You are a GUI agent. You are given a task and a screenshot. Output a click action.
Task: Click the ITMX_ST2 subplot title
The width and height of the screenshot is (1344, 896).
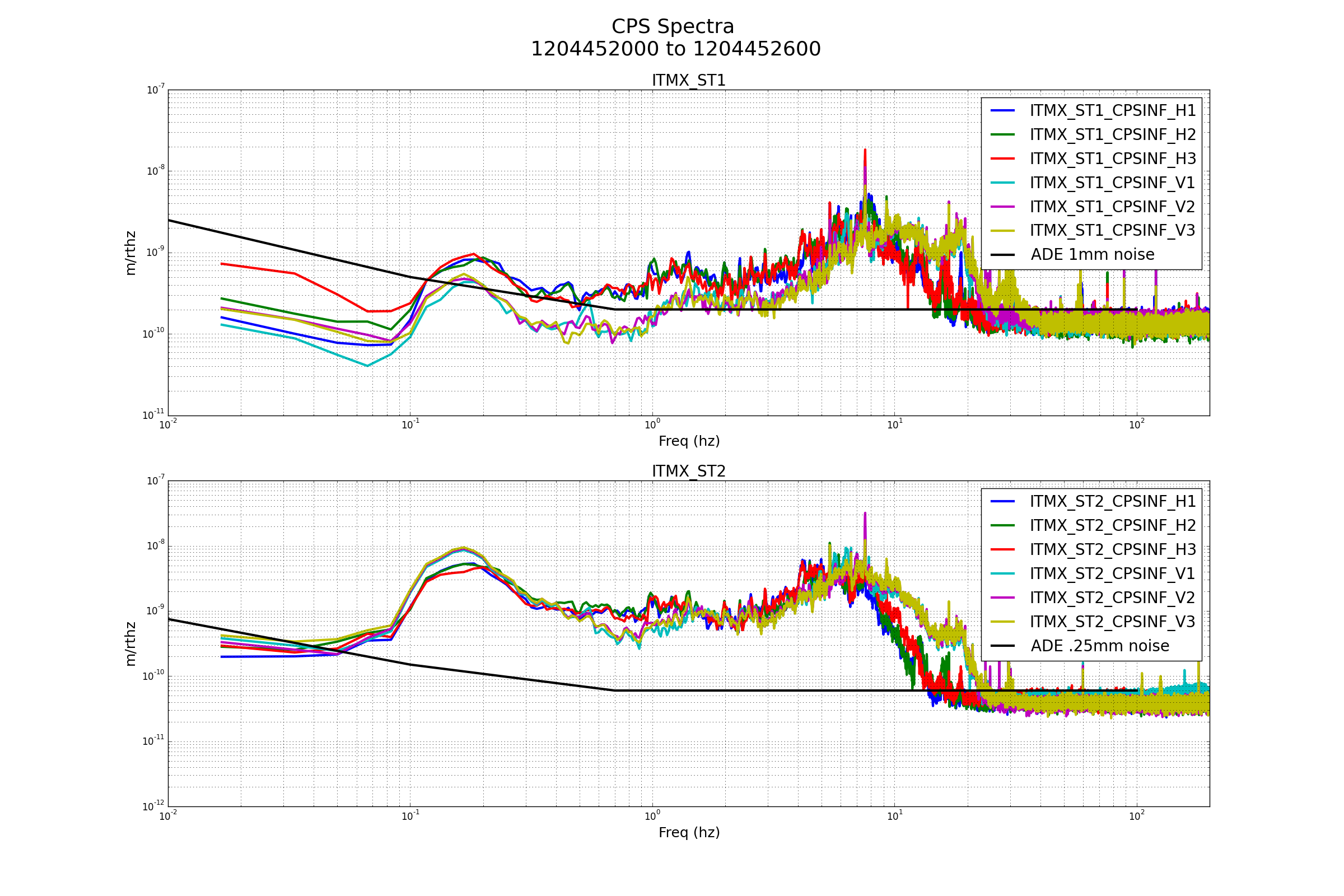pos(689,472)
